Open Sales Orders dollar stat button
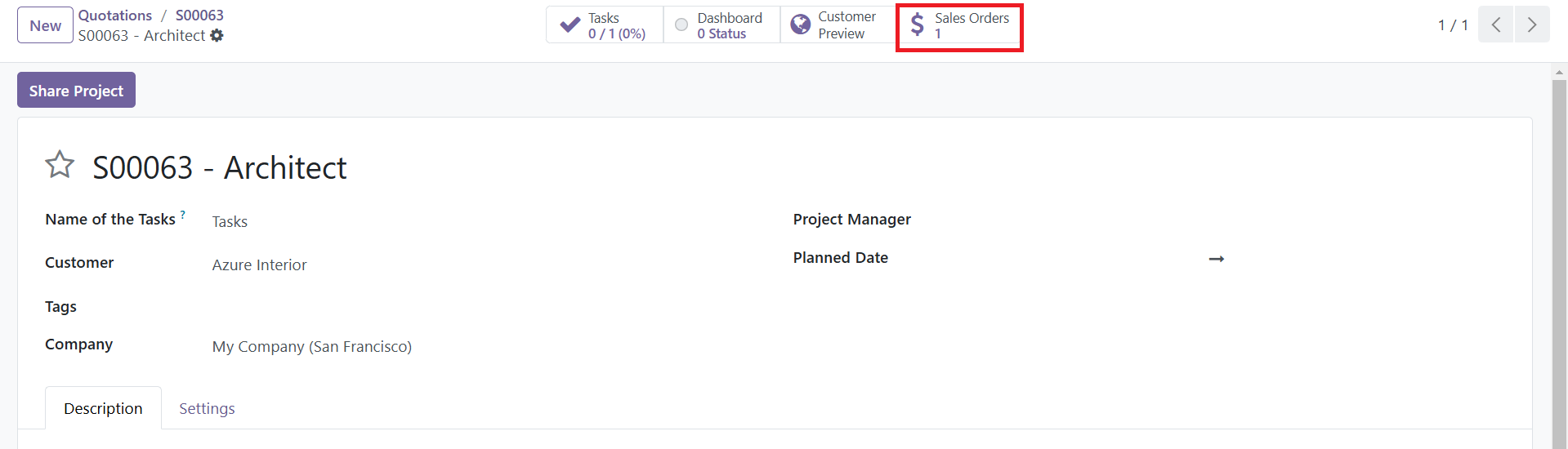The image size is (1568, 449). 959,25
